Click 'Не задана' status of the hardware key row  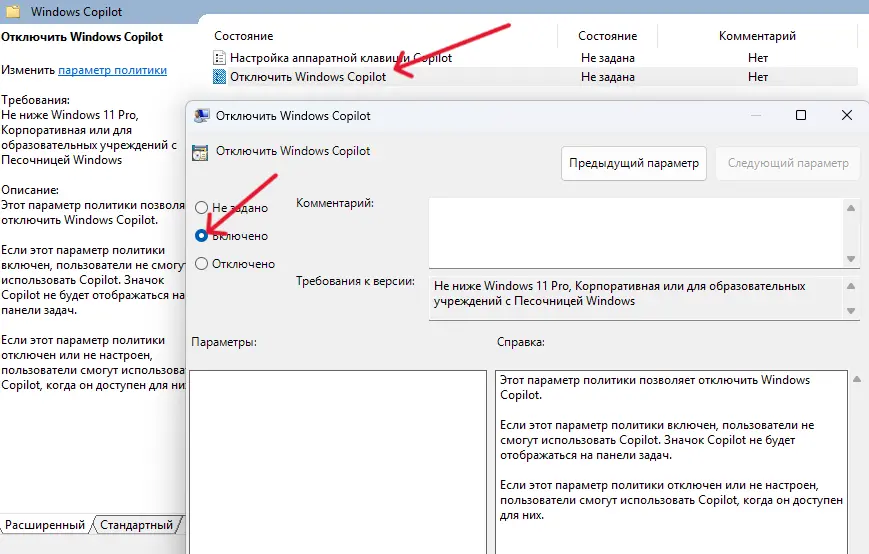click(607, 58)
